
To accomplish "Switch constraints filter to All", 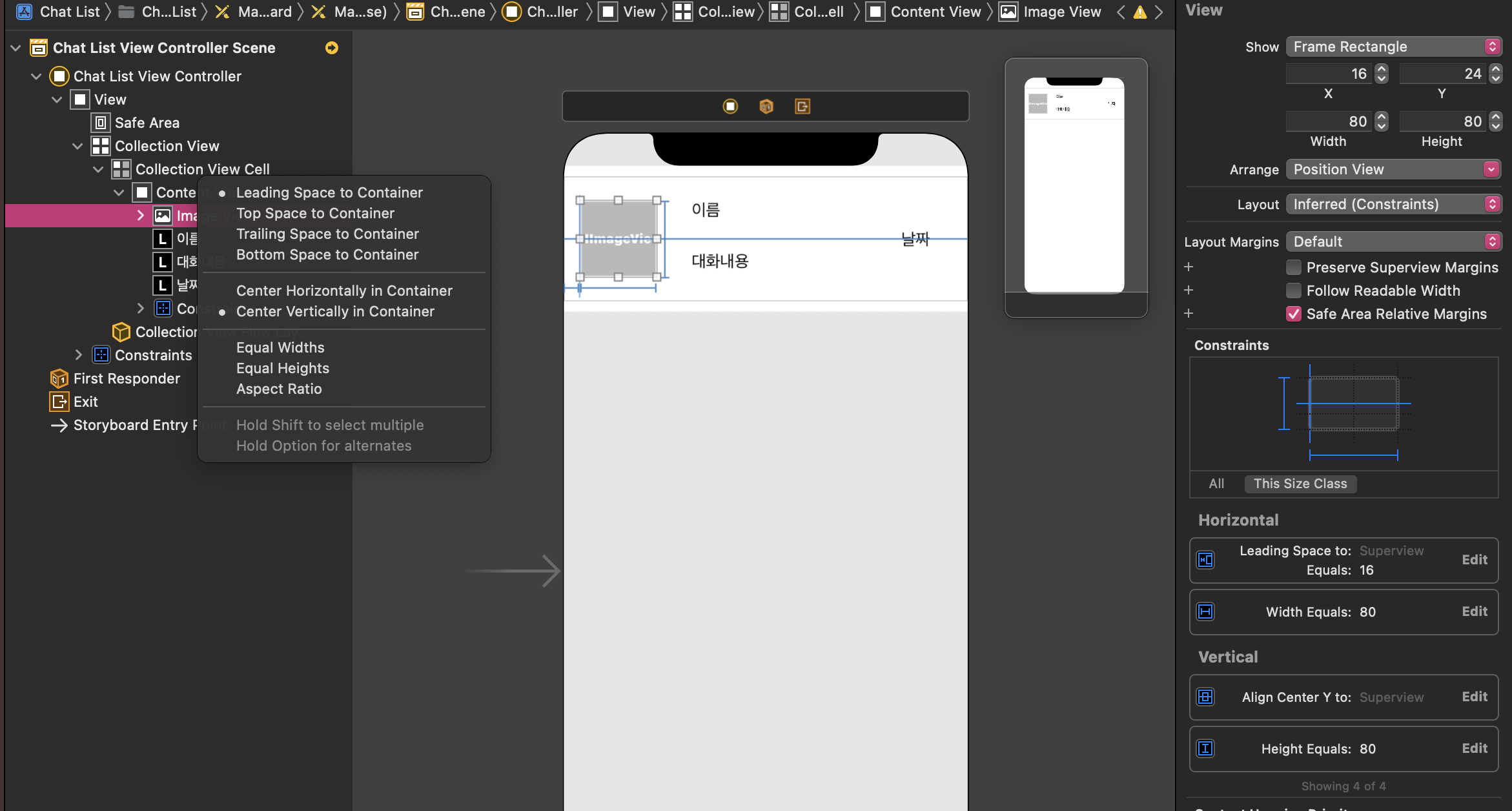I will click(x=1216, y=484).
